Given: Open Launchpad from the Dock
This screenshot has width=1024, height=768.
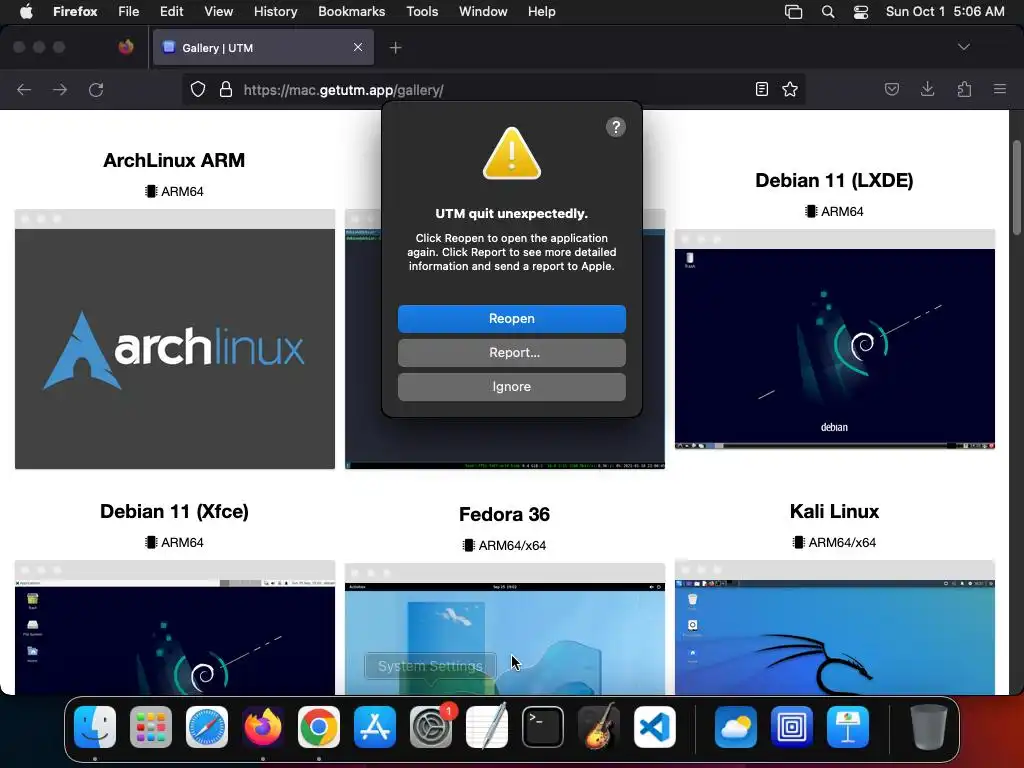Looking at the screenshot, I should [x=151, y=727].
